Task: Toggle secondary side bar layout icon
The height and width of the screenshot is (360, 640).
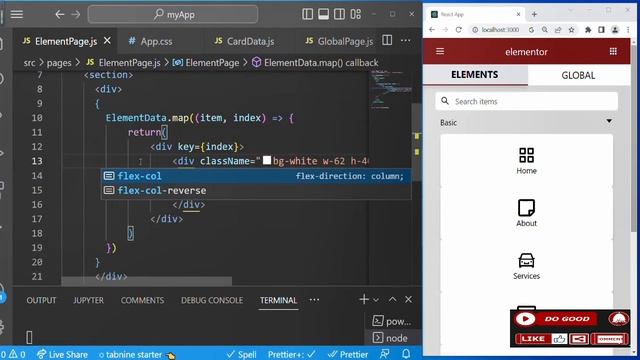Action: click(x=339, y=14)
